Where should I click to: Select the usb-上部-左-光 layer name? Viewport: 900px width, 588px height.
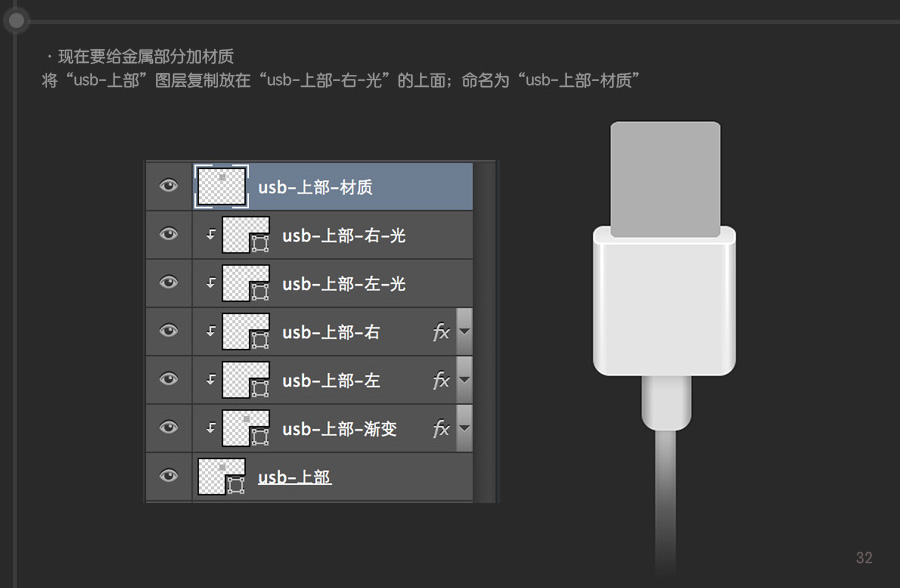344,284
